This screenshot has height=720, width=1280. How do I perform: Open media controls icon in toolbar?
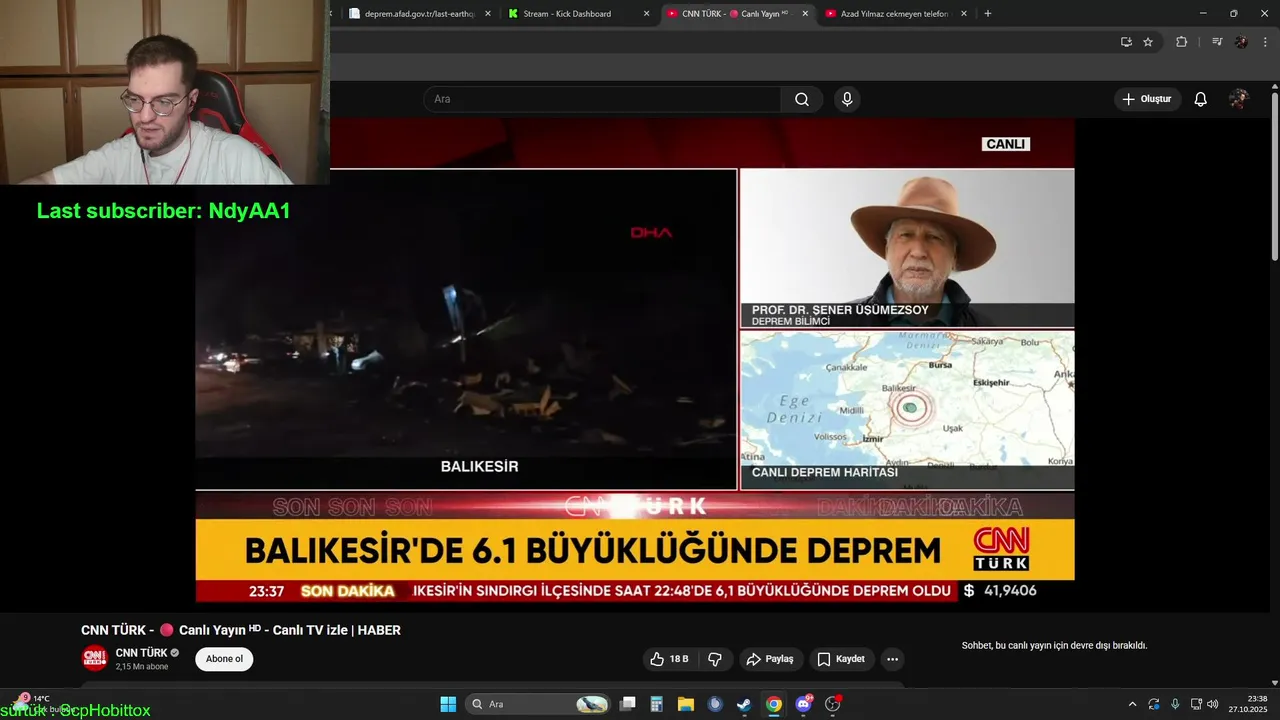click(x=1217, y=42)
